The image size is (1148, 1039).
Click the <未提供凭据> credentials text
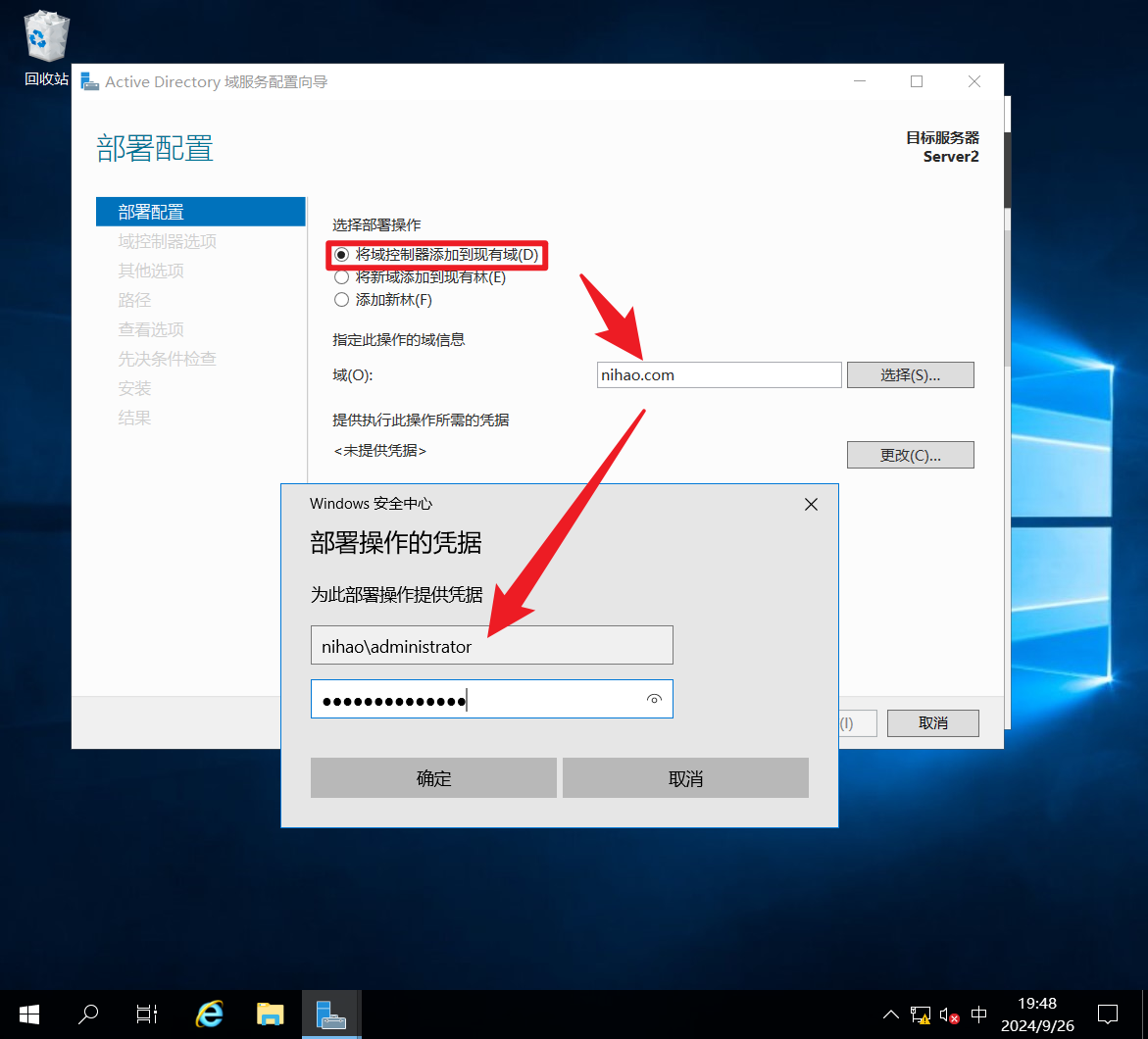(x=380, y=450)
